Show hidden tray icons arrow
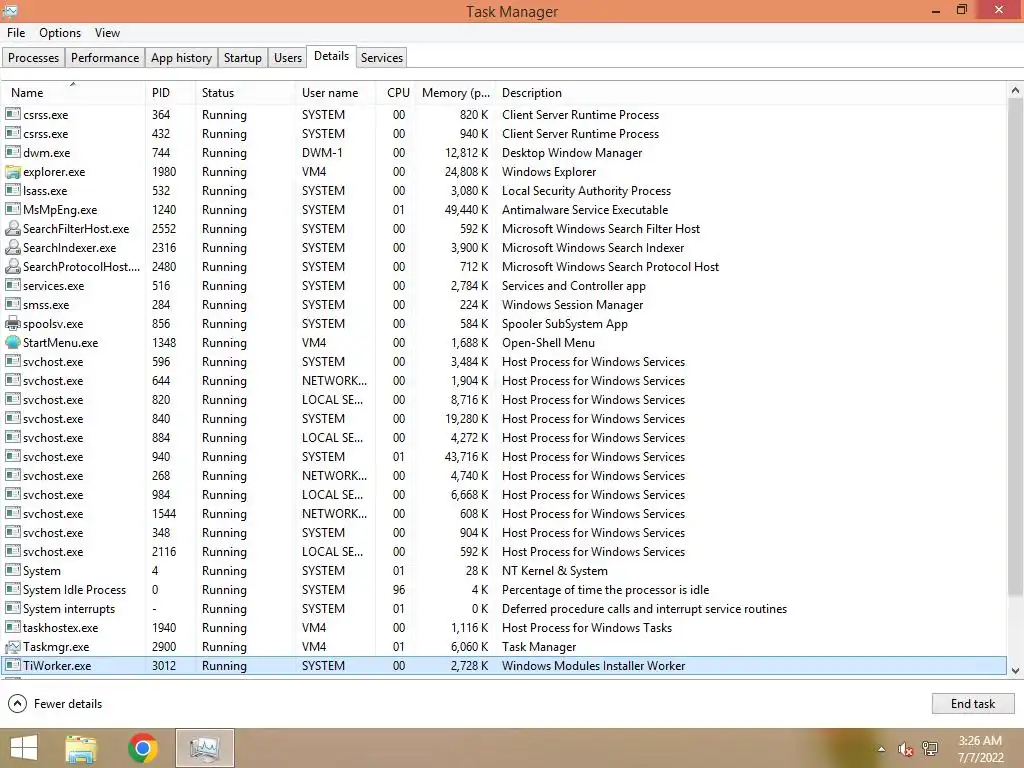 pos(882,749)
